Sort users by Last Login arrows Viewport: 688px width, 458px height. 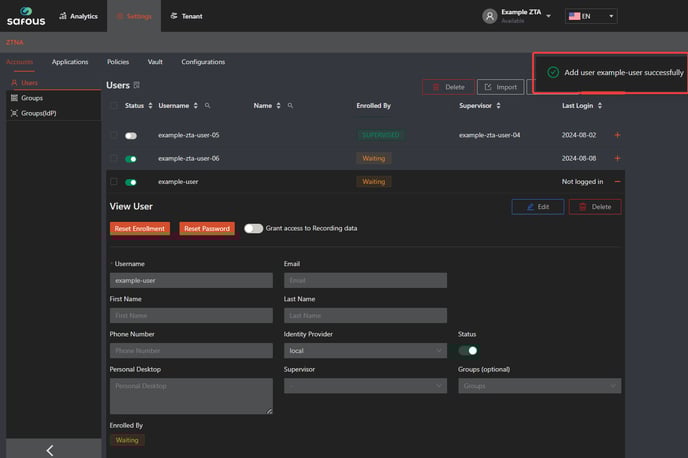point(599,105)
